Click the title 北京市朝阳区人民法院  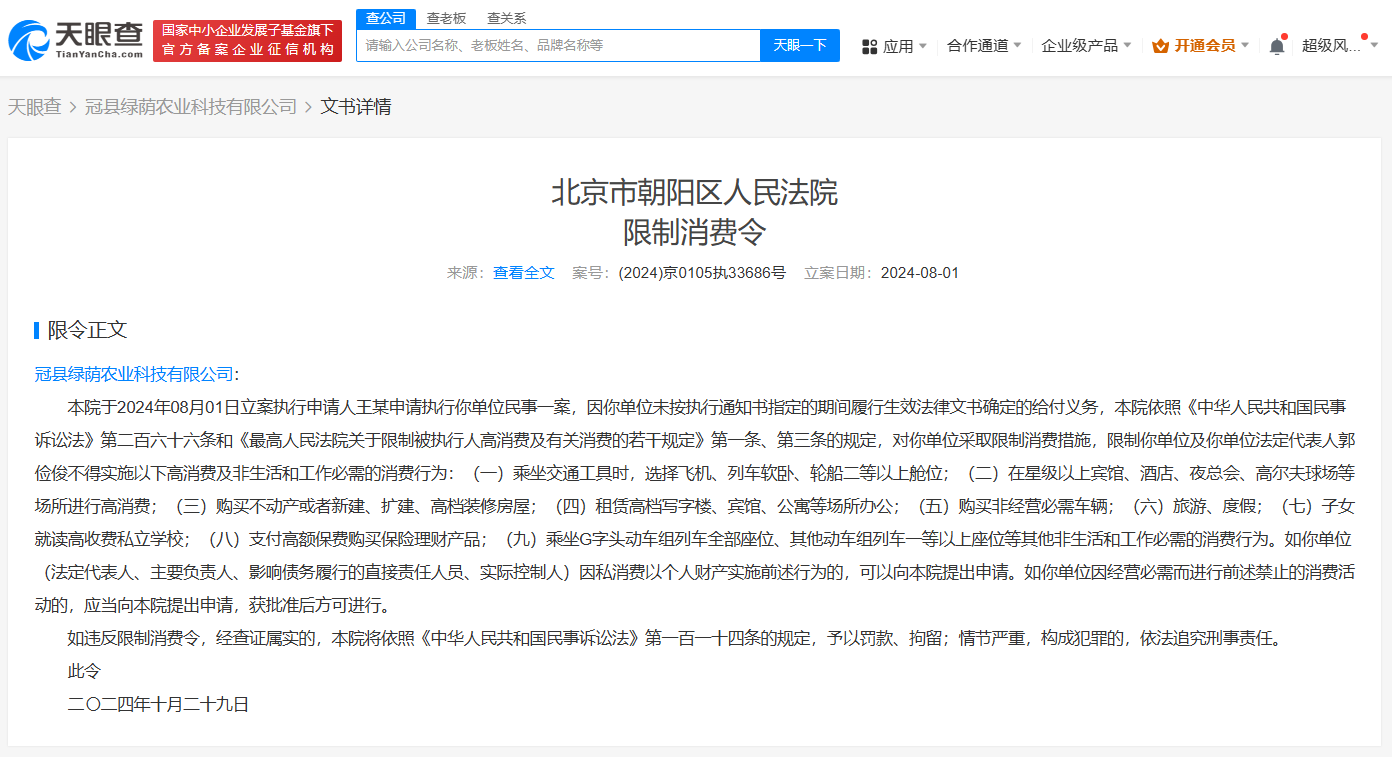[x=695, y=192]
